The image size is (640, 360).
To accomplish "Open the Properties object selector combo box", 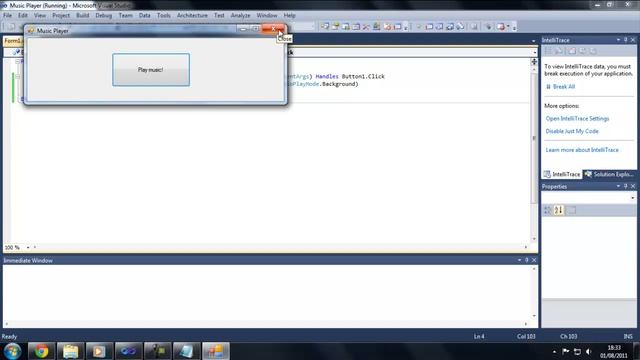I will (589, 198).
